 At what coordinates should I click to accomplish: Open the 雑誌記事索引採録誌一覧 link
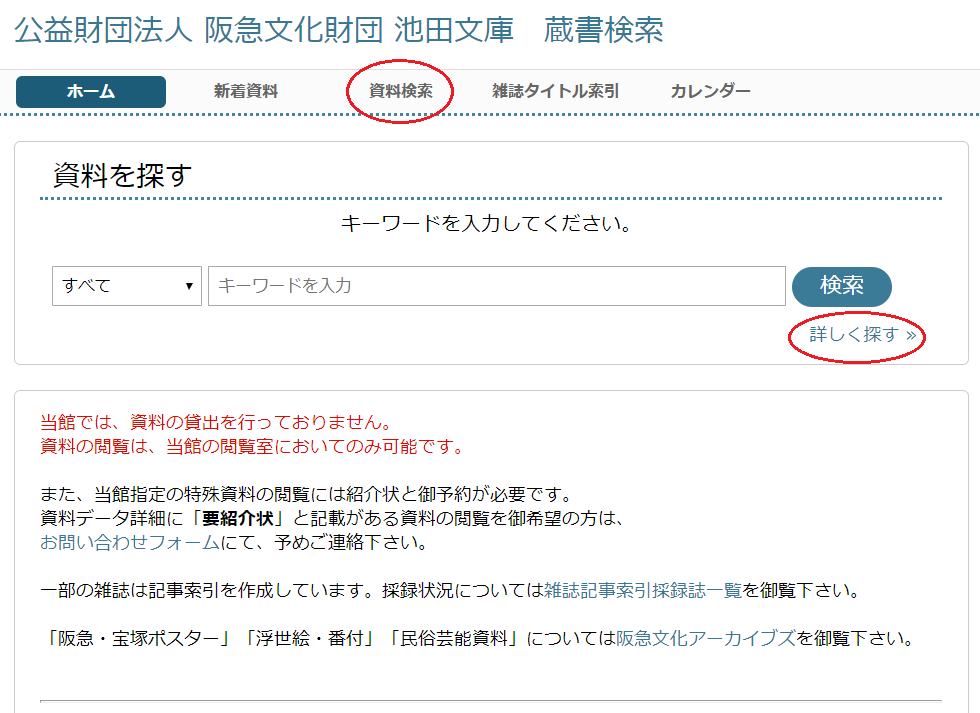point(642,591)
